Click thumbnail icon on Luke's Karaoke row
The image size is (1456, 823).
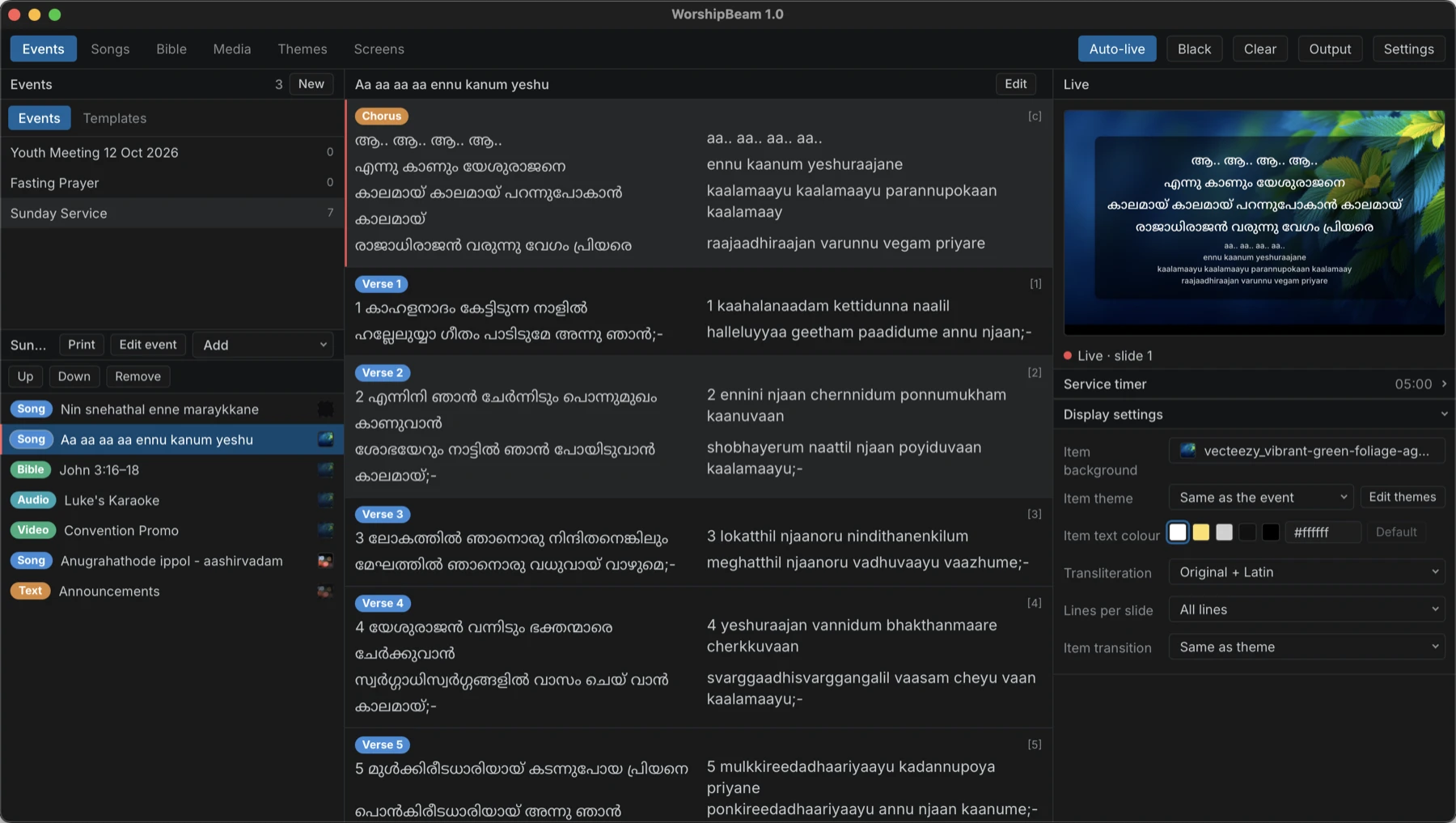pos(325,500)
